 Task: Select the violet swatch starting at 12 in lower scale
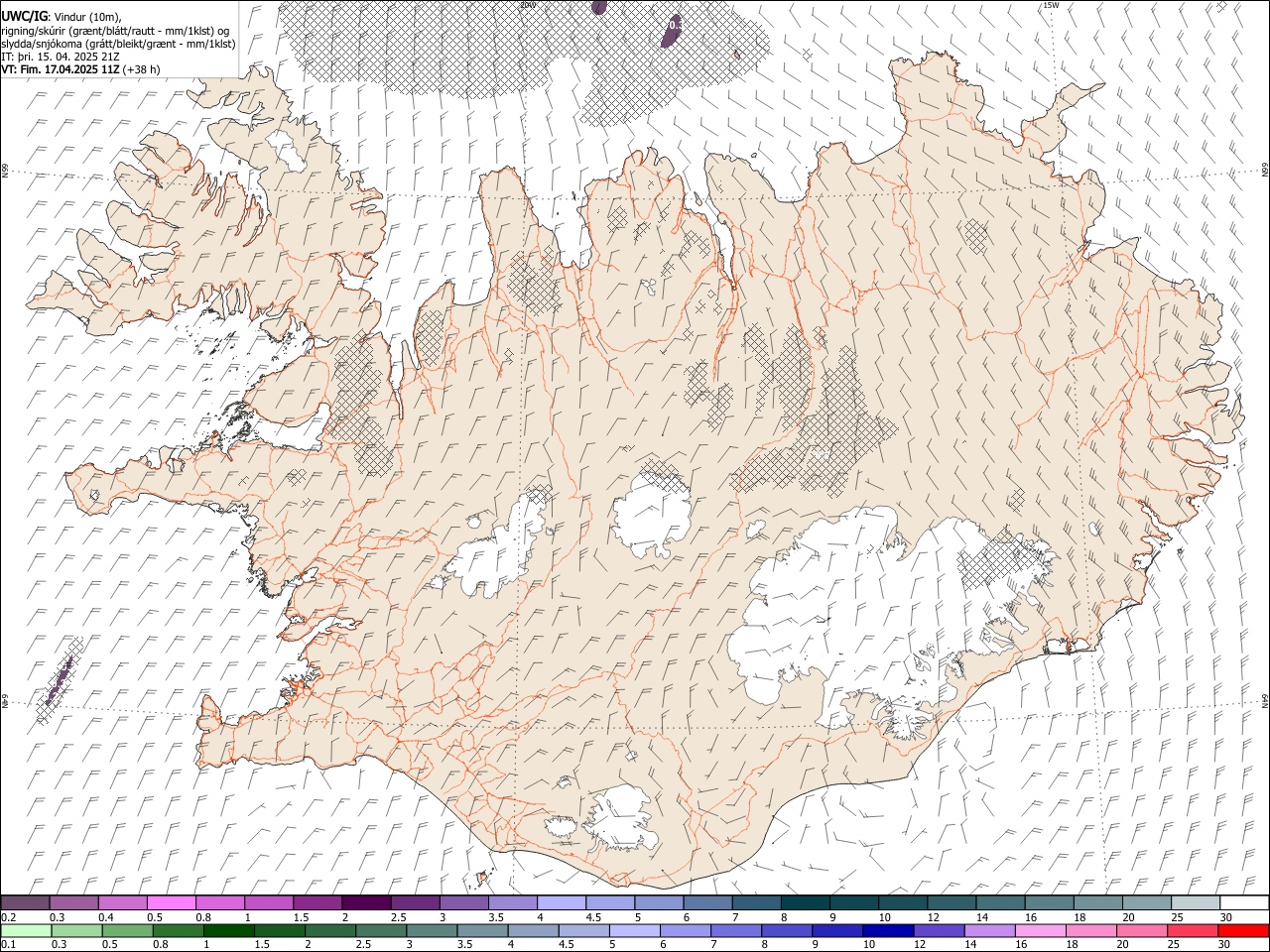939,930
